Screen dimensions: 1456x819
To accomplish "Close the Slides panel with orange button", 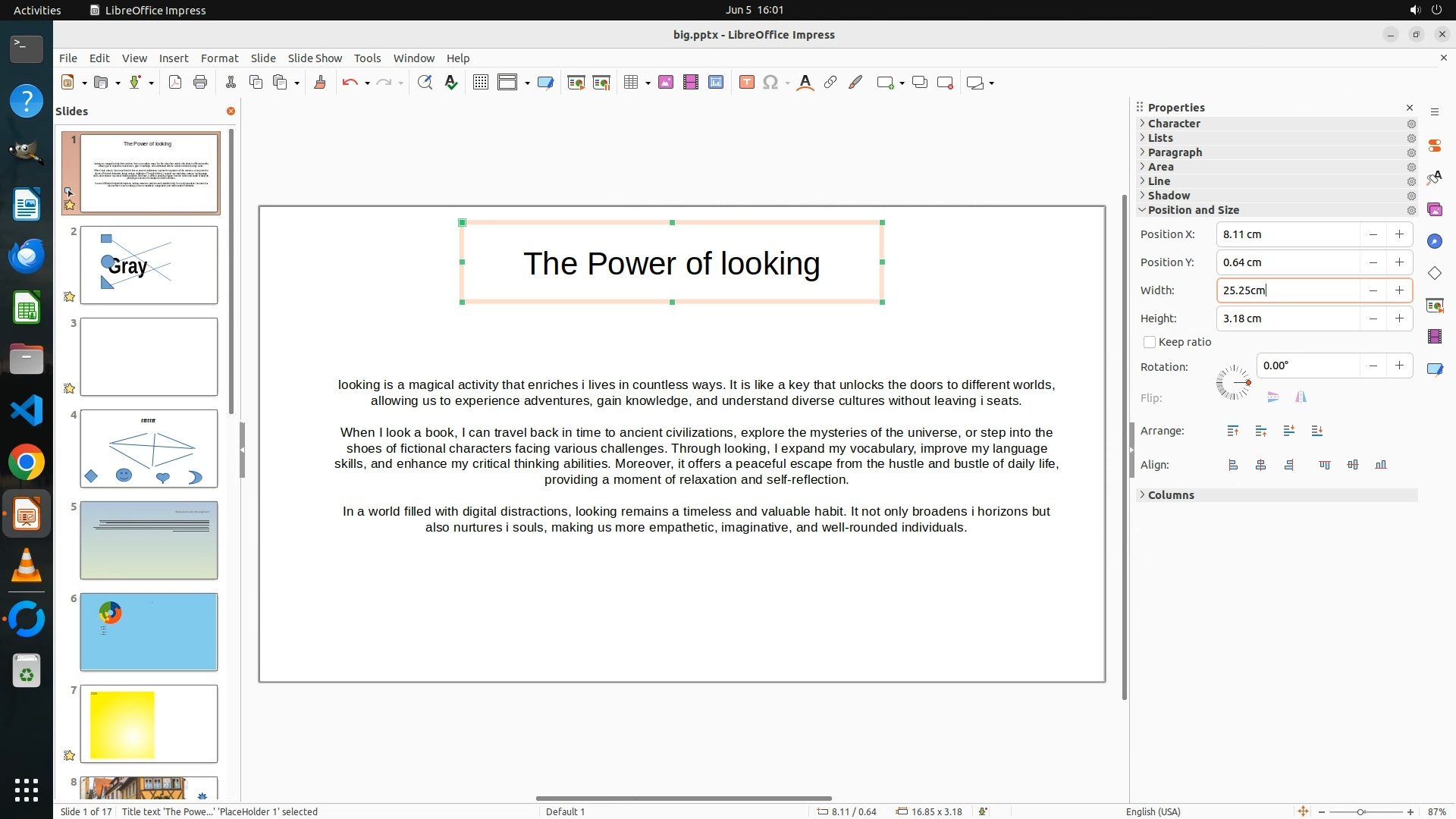I will coord(231,111).
